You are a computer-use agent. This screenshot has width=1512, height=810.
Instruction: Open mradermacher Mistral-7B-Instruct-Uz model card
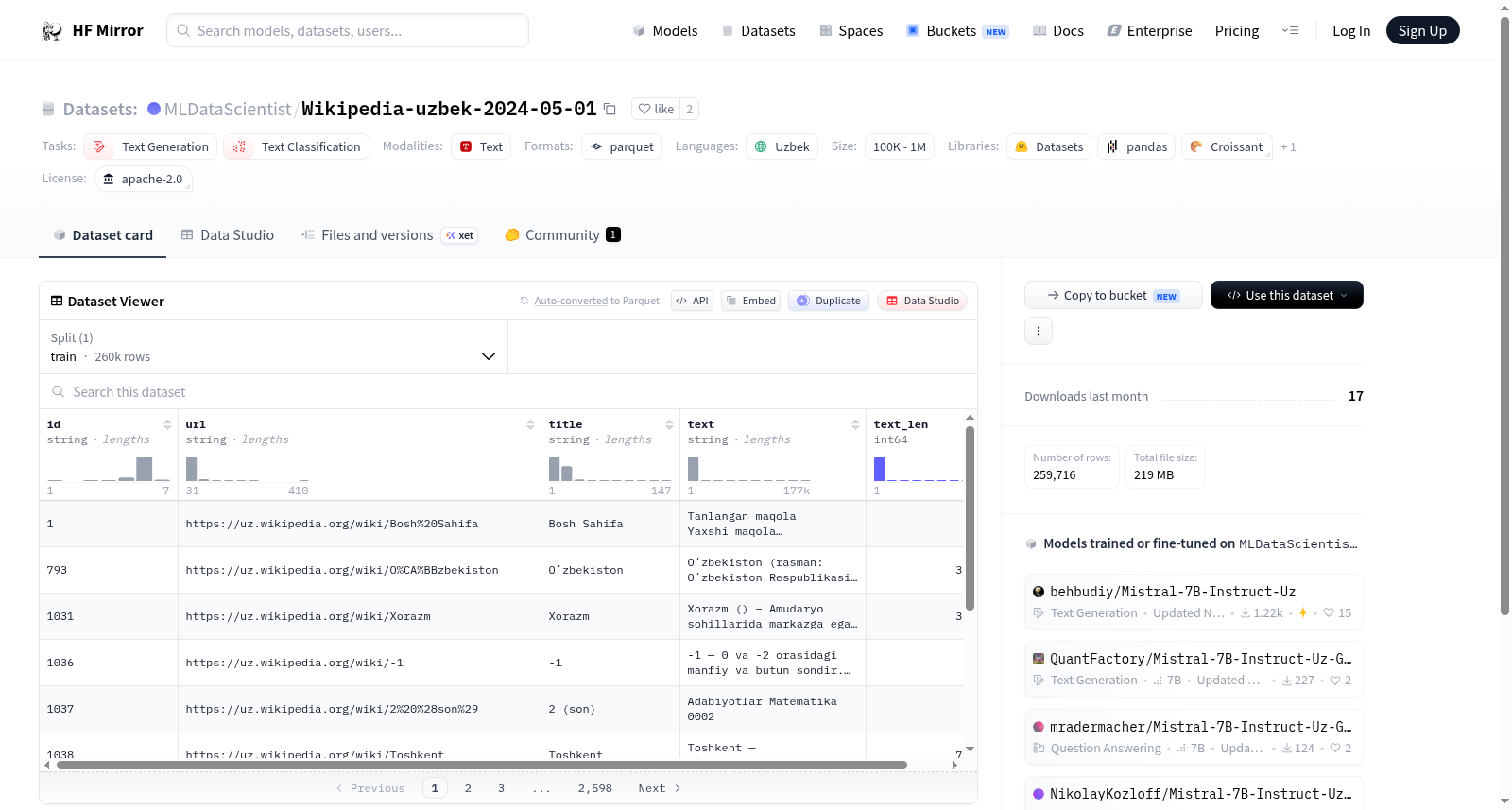point(1194,736)
